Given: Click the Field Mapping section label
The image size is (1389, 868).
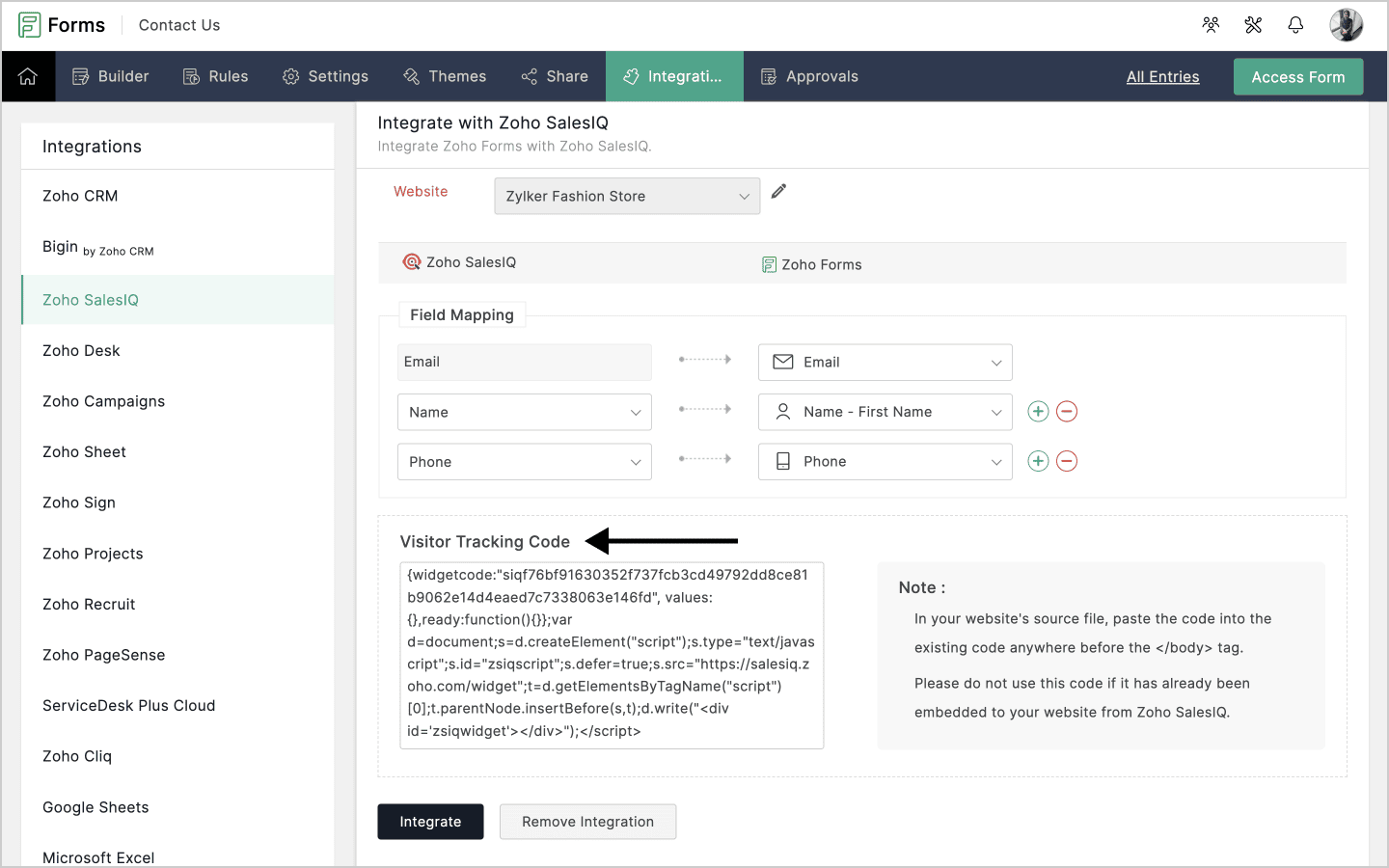Looking at the screenshot, I should [462, 315].
